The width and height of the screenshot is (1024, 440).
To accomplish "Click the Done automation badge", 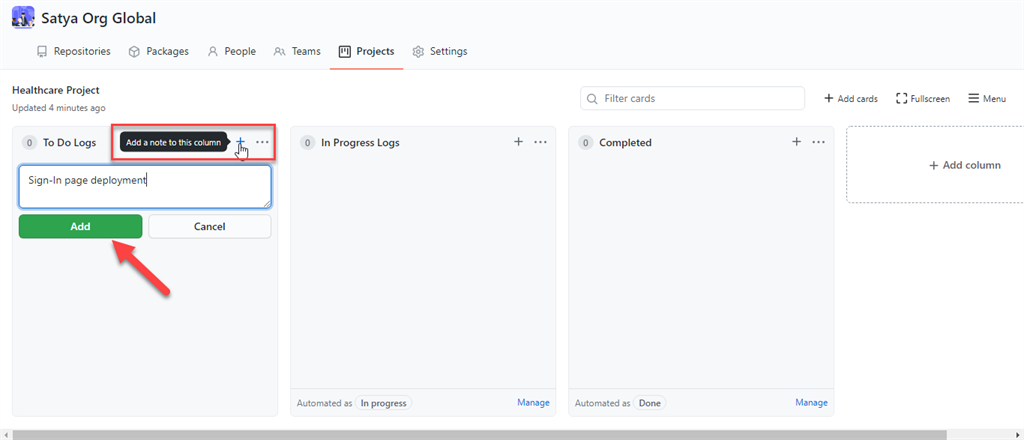I will [650, 403].
